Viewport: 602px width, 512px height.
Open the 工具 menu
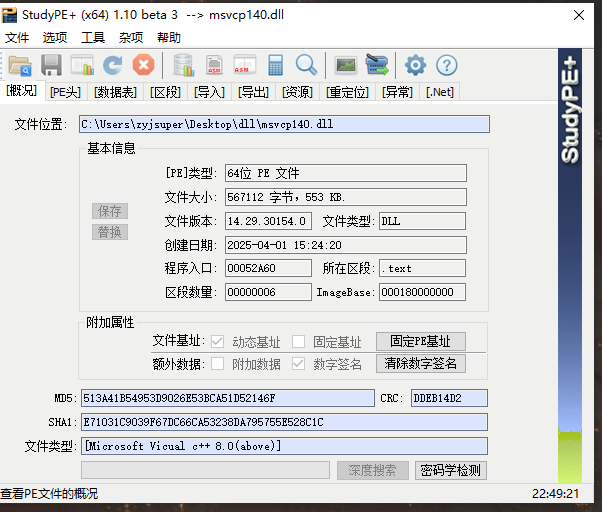click(93, 38)
